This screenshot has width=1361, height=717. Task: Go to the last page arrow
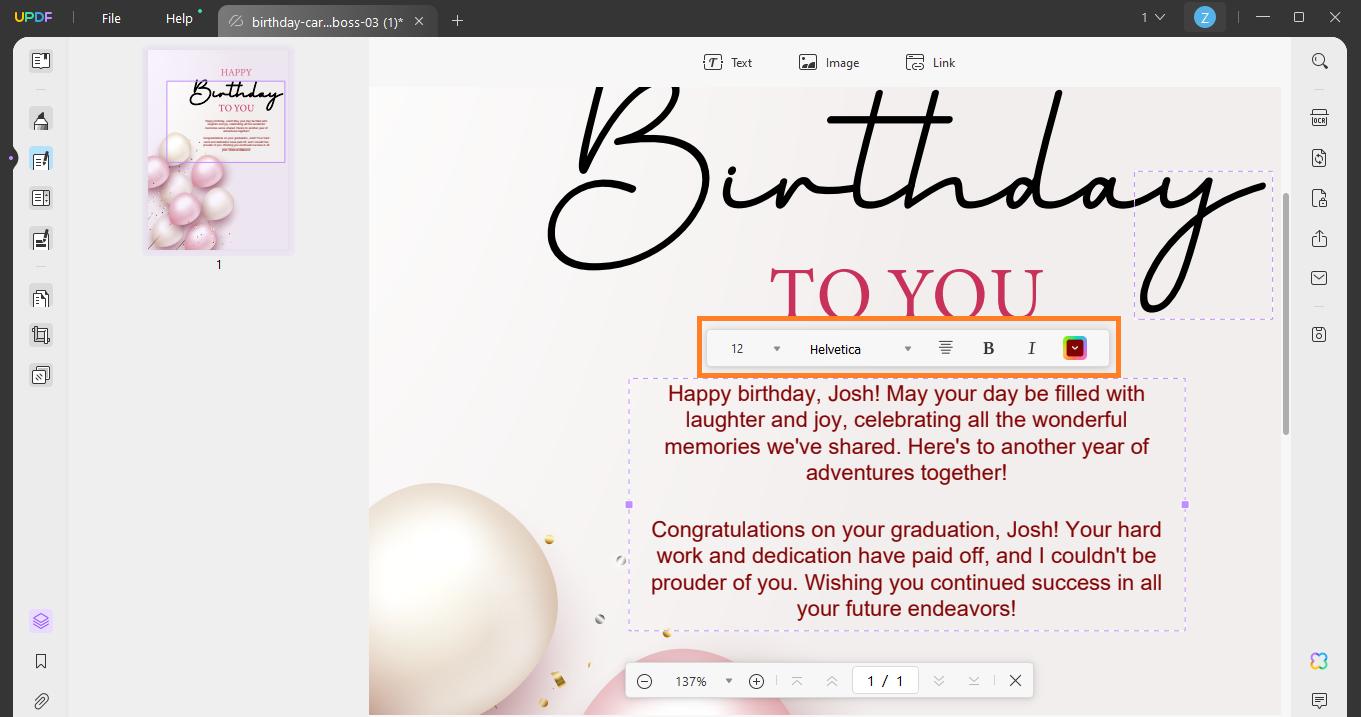(x=973, y=681)
